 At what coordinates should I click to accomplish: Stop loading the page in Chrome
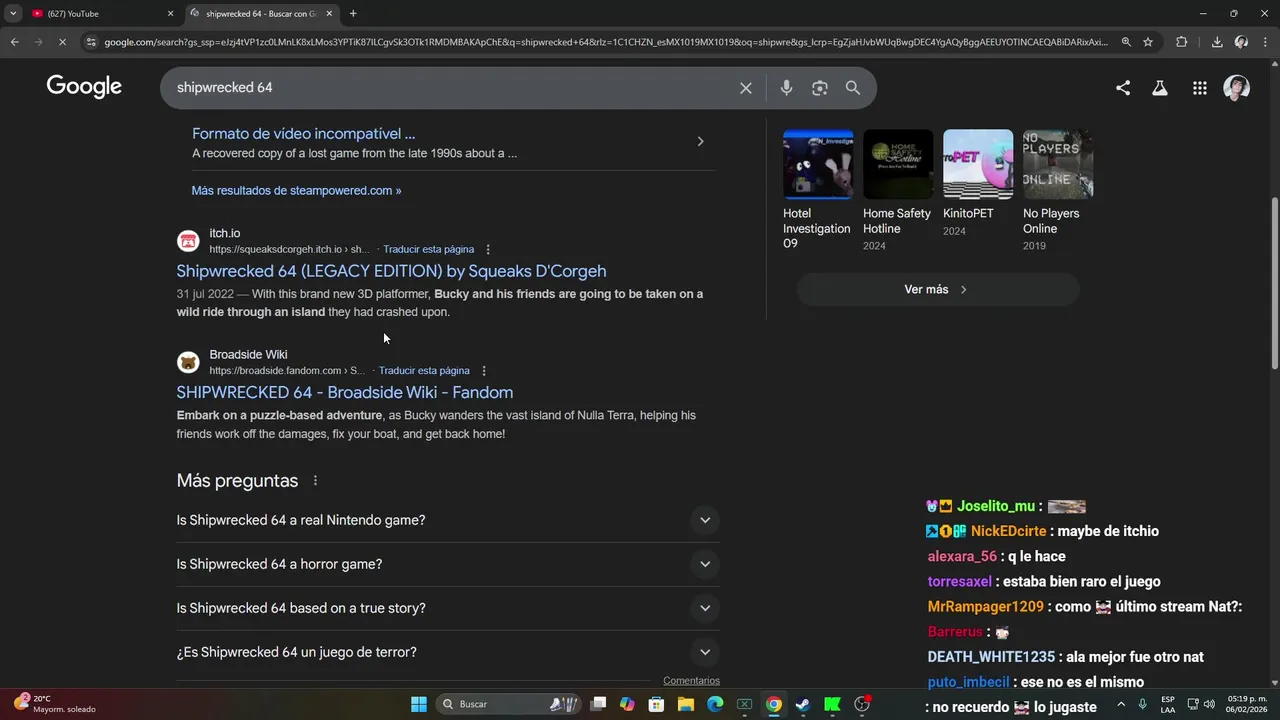point(61,42)
